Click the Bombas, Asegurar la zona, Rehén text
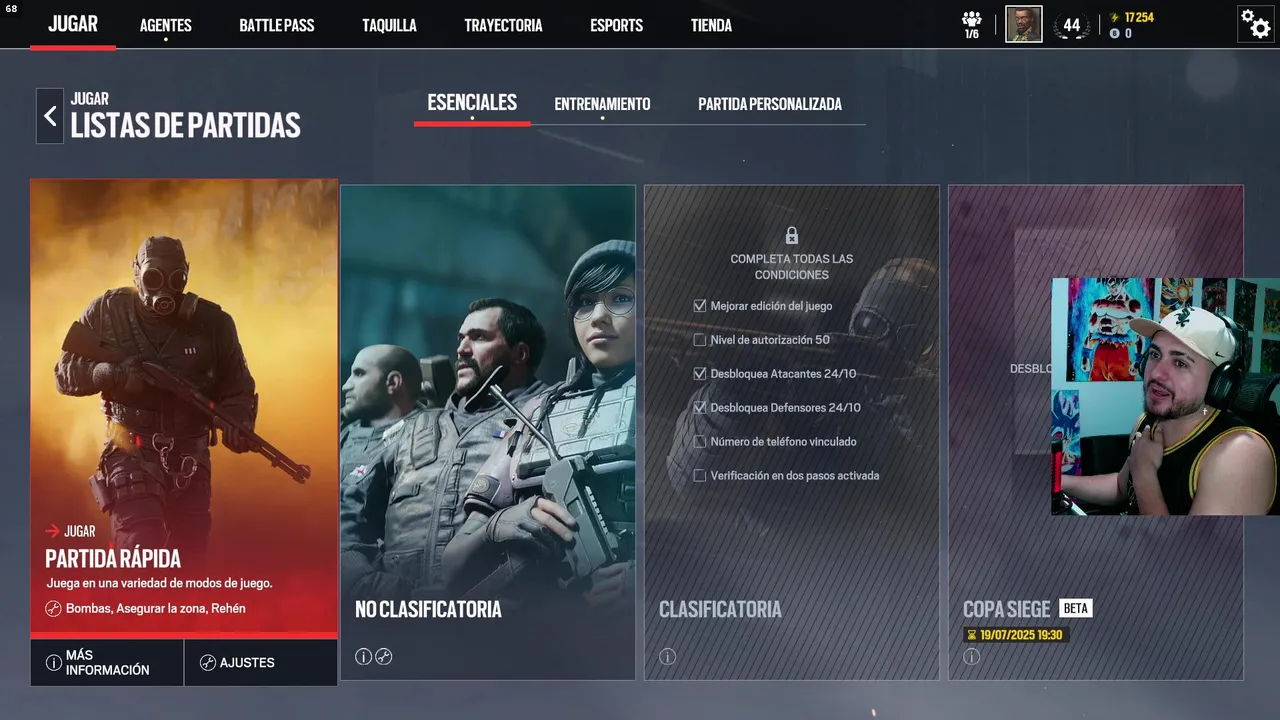This screenshot has width=1280, height=720. coord(156,608)
